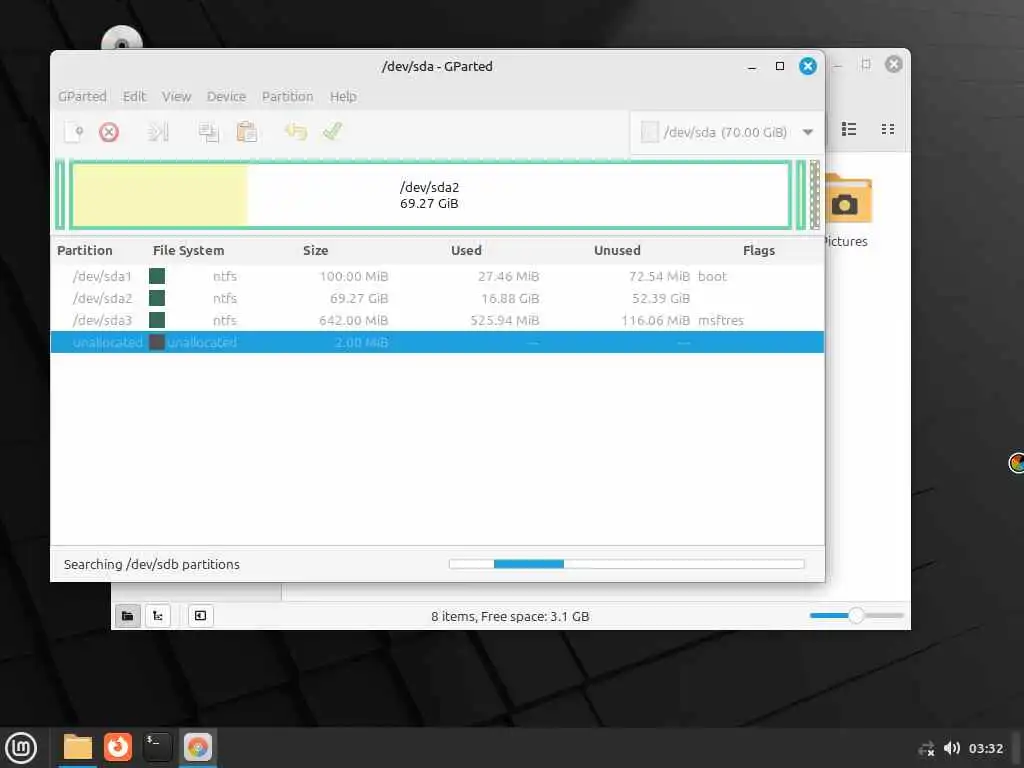Select the /dev/sda3 partition row
Image resolution: width=1024 pixels, height=768 pixels.
click(x=437, y=320)
